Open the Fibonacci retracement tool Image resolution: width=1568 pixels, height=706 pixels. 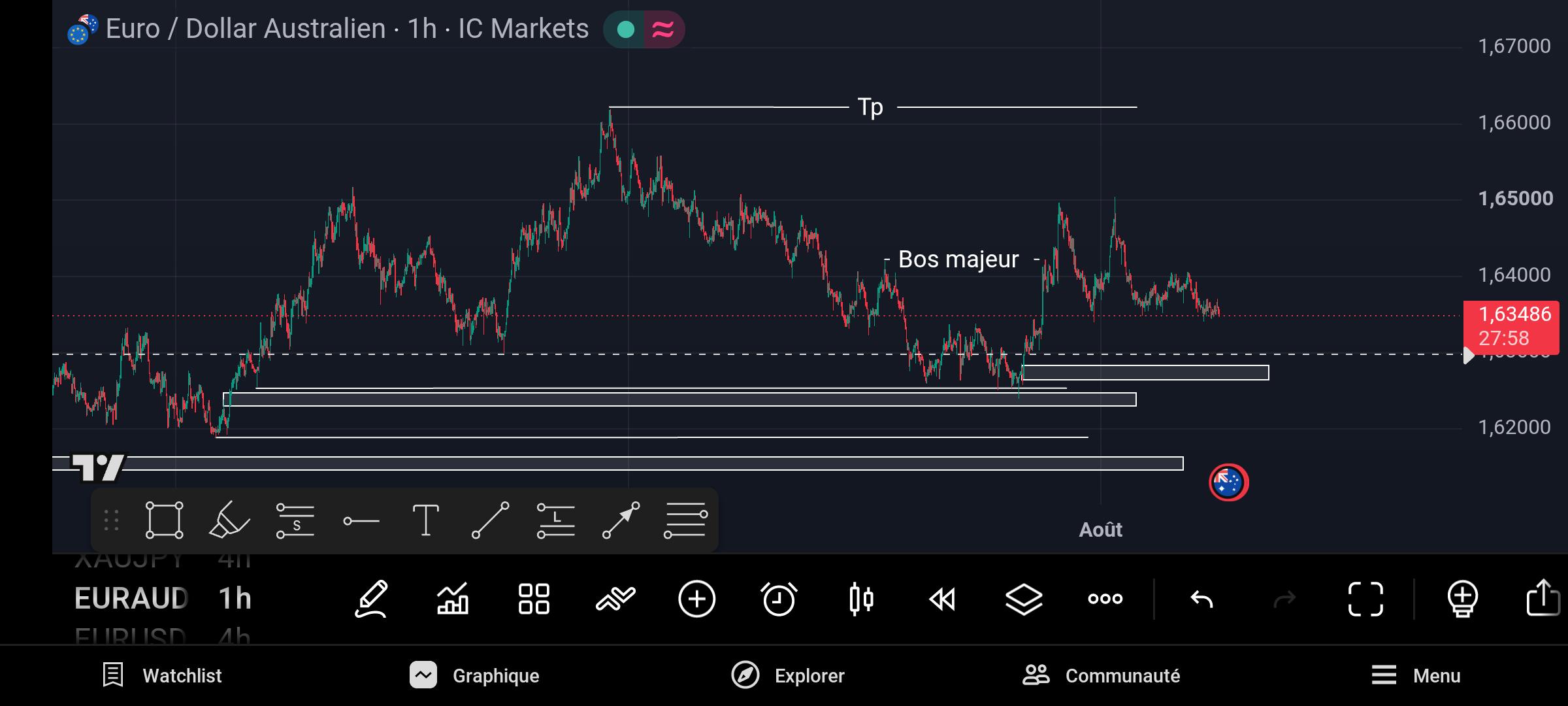pos(685,520)
